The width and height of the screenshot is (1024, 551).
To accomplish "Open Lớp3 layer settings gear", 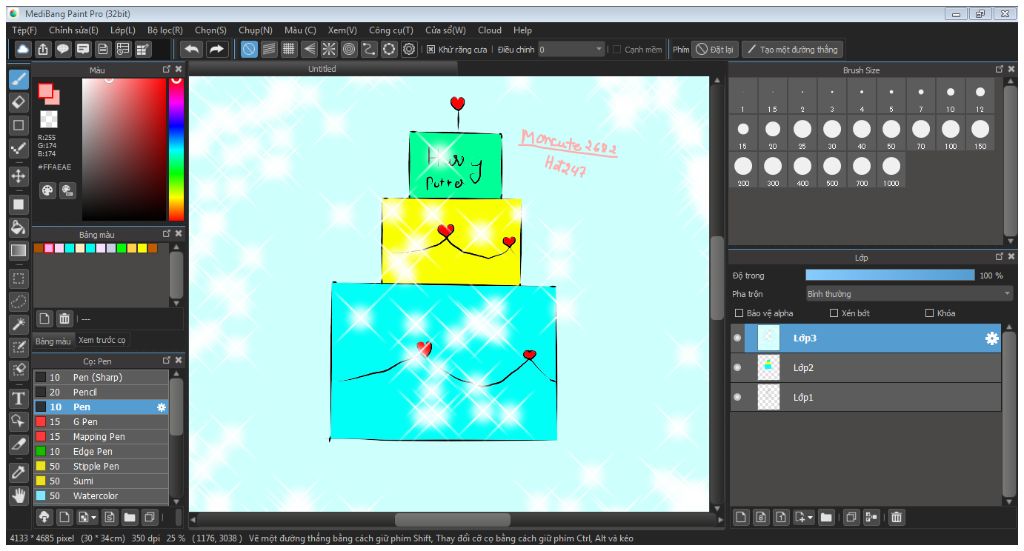I will [991, 338].
